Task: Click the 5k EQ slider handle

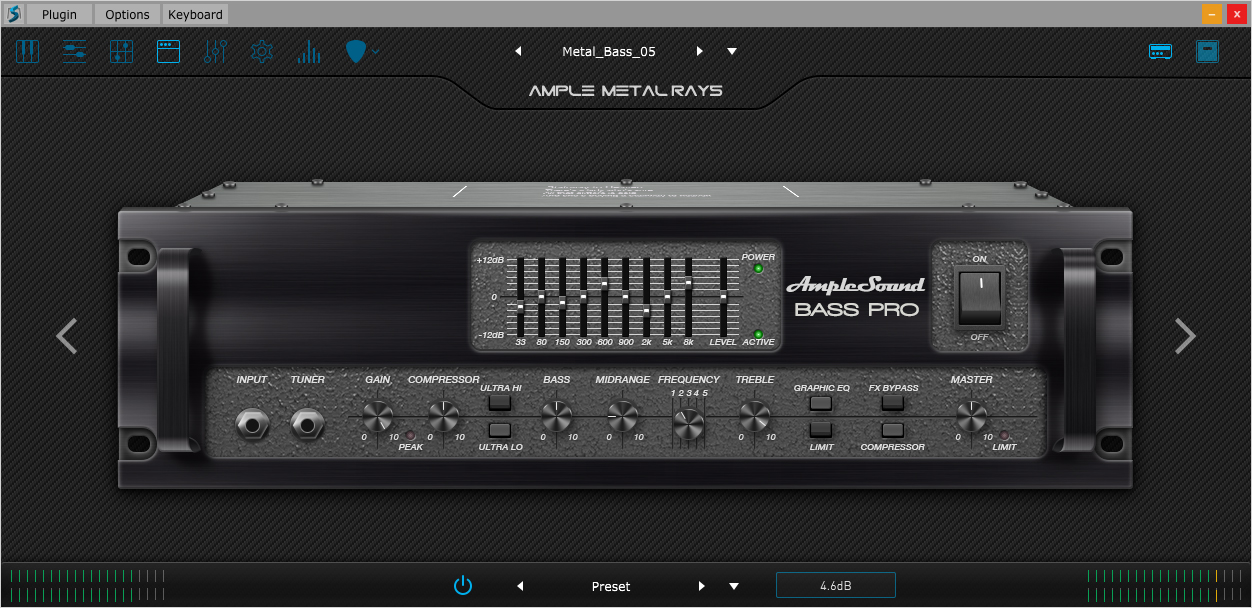Action: click(667, 296)
